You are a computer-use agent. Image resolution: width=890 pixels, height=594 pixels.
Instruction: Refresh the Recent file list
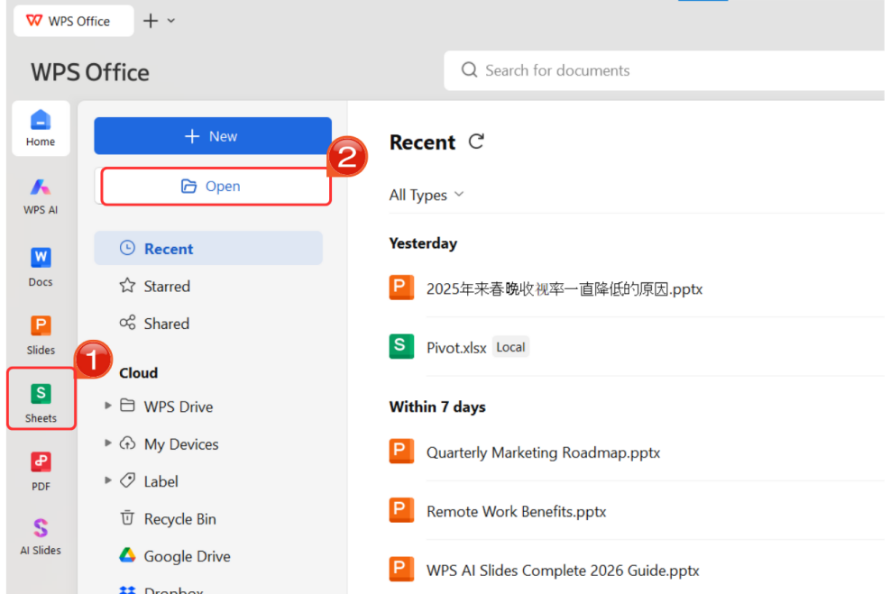476,141
